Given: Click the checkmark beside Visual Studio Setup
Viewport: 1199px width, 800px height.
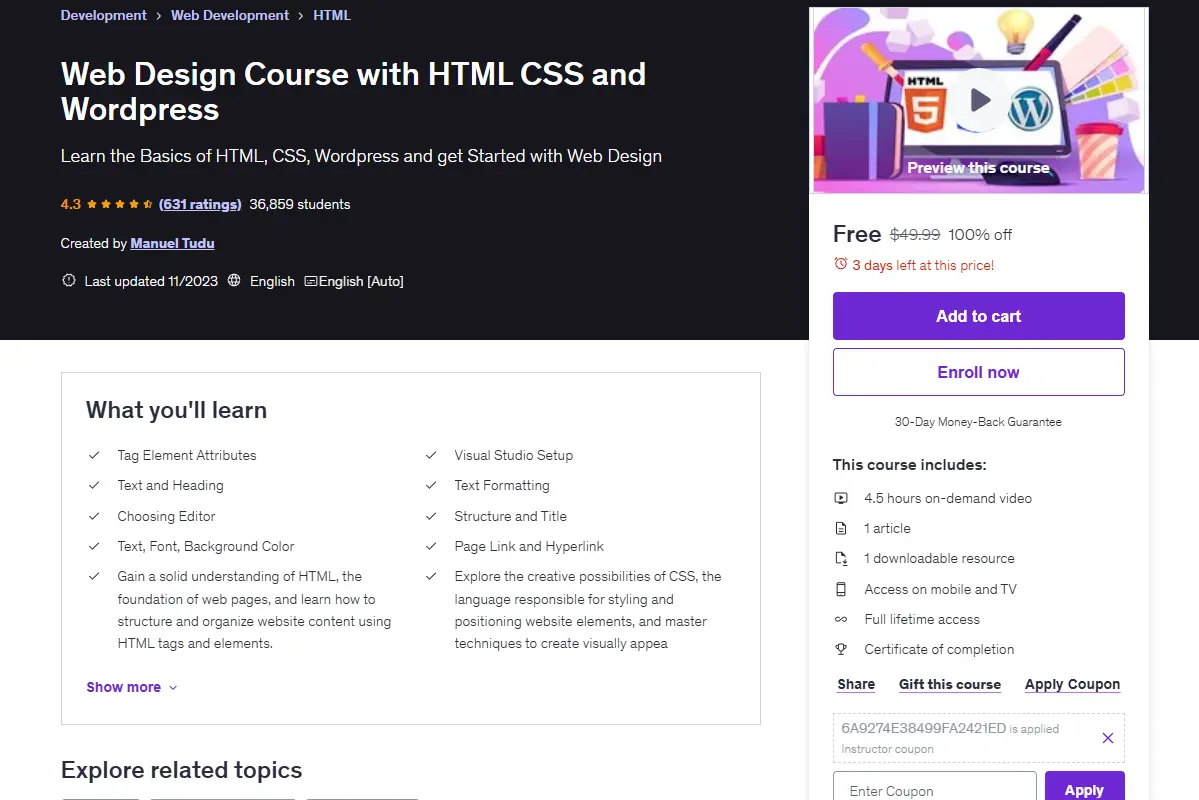Looking at the screenshot, I should tap(431, 455).
